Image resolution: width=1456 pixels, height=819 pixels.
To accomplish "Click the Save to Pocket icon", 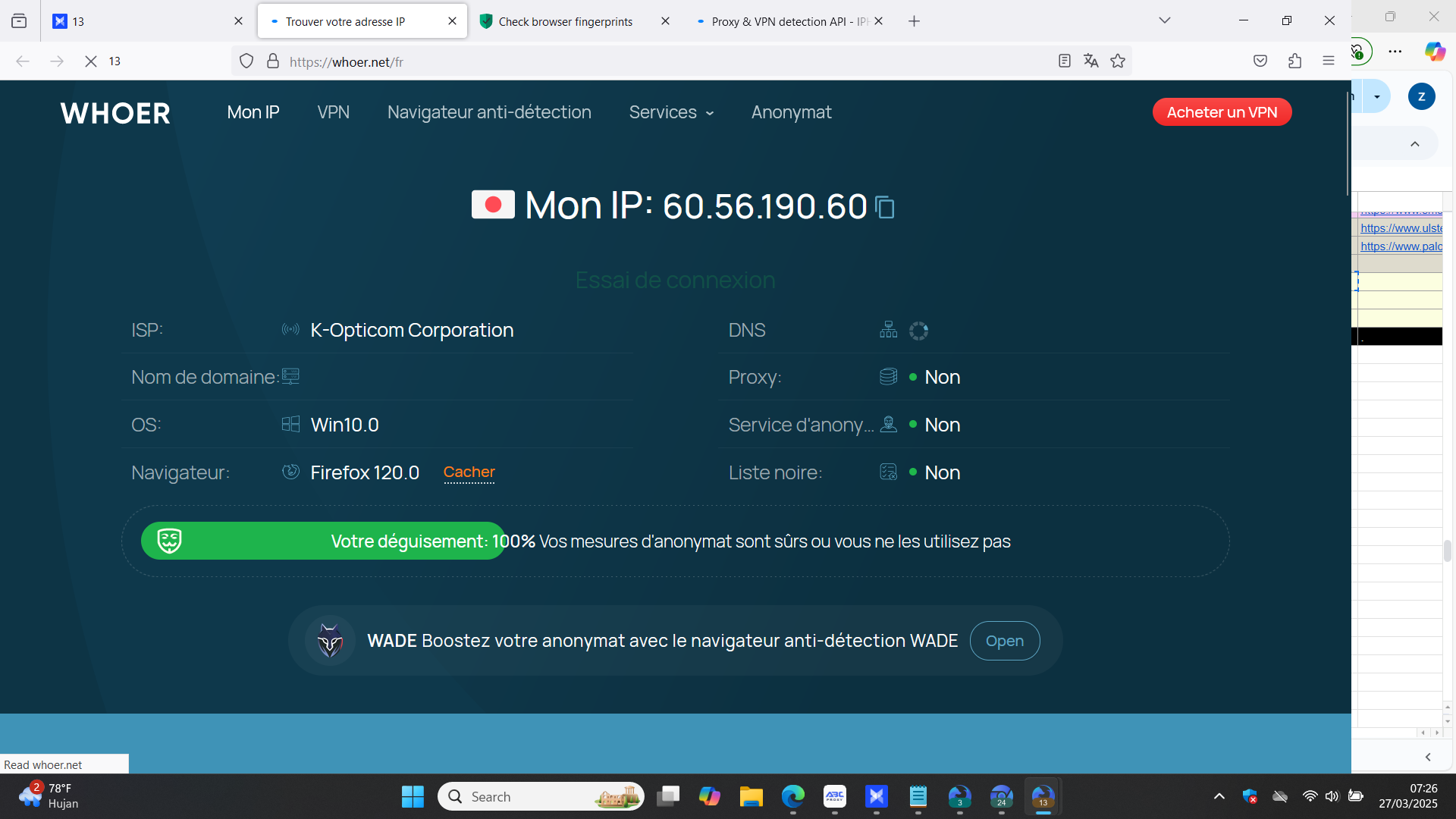I will click(x=1260, y=61).
